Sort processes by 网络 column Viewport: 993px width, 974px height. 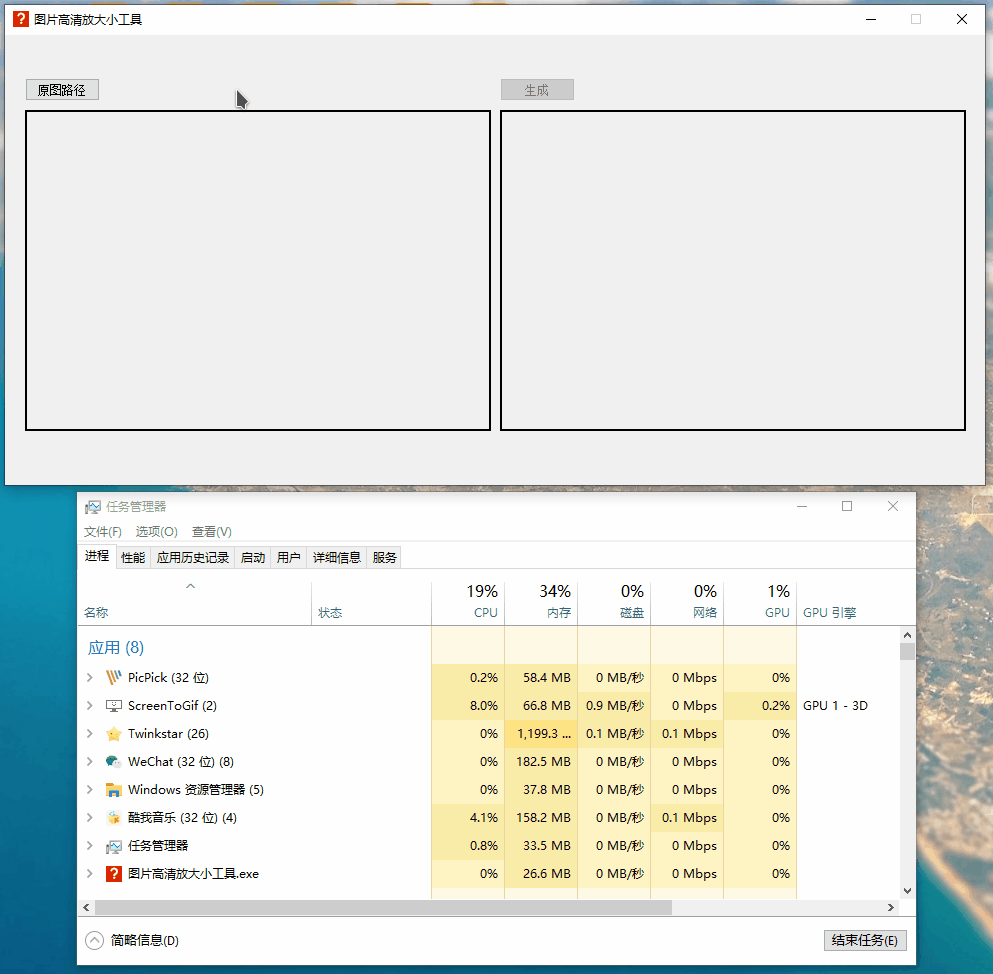[687, 602]
